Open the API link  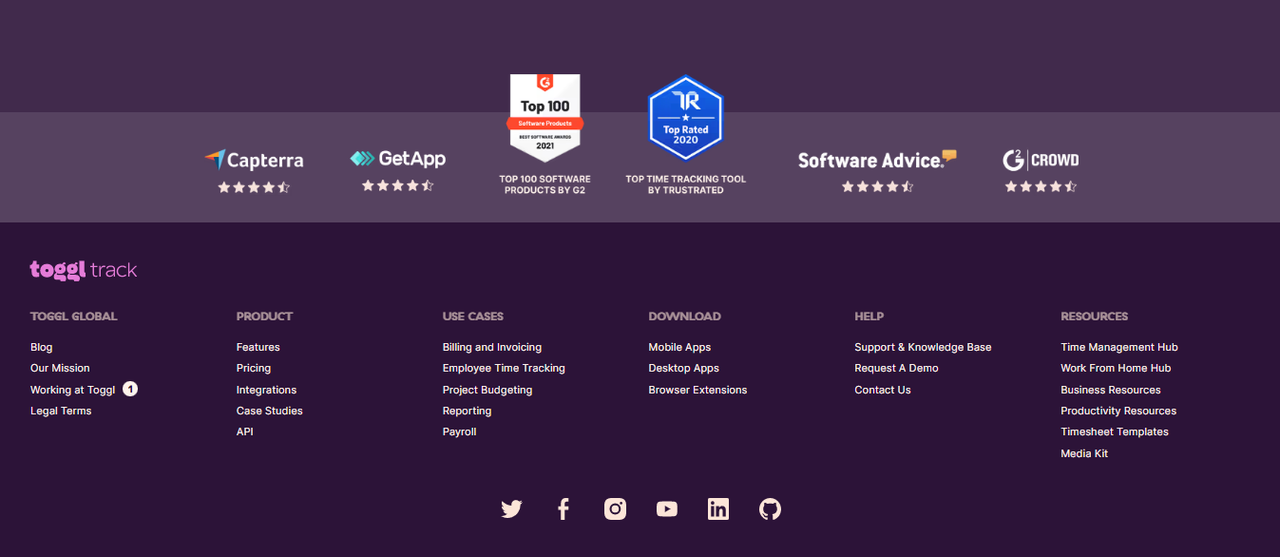tap(245, 432)
